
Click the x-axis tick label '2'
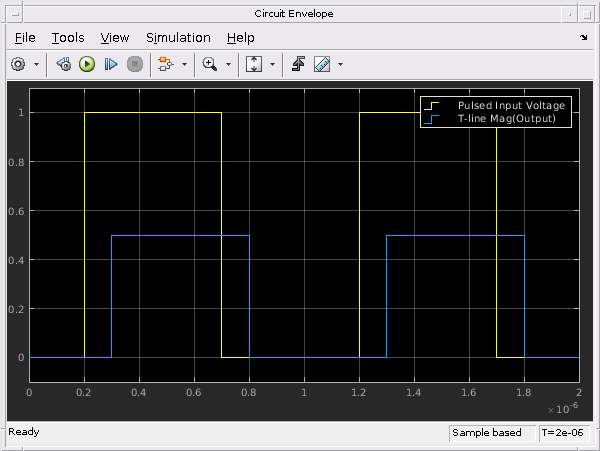coord(579,392)
